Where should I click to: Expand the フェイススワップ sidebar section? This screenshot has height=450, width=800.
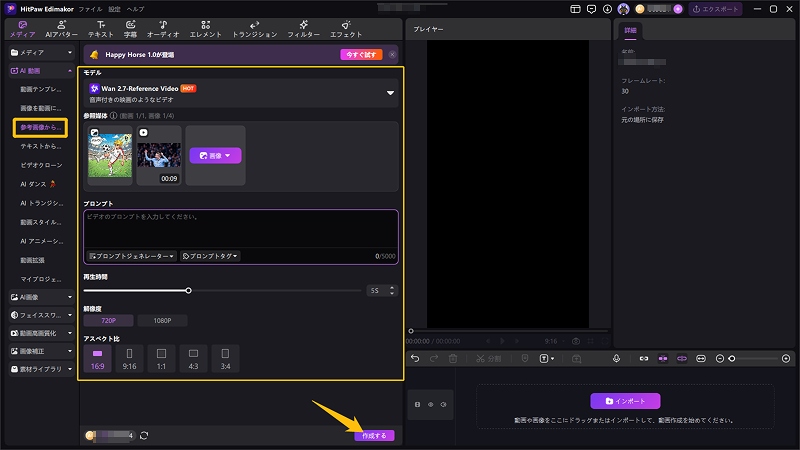41,315
